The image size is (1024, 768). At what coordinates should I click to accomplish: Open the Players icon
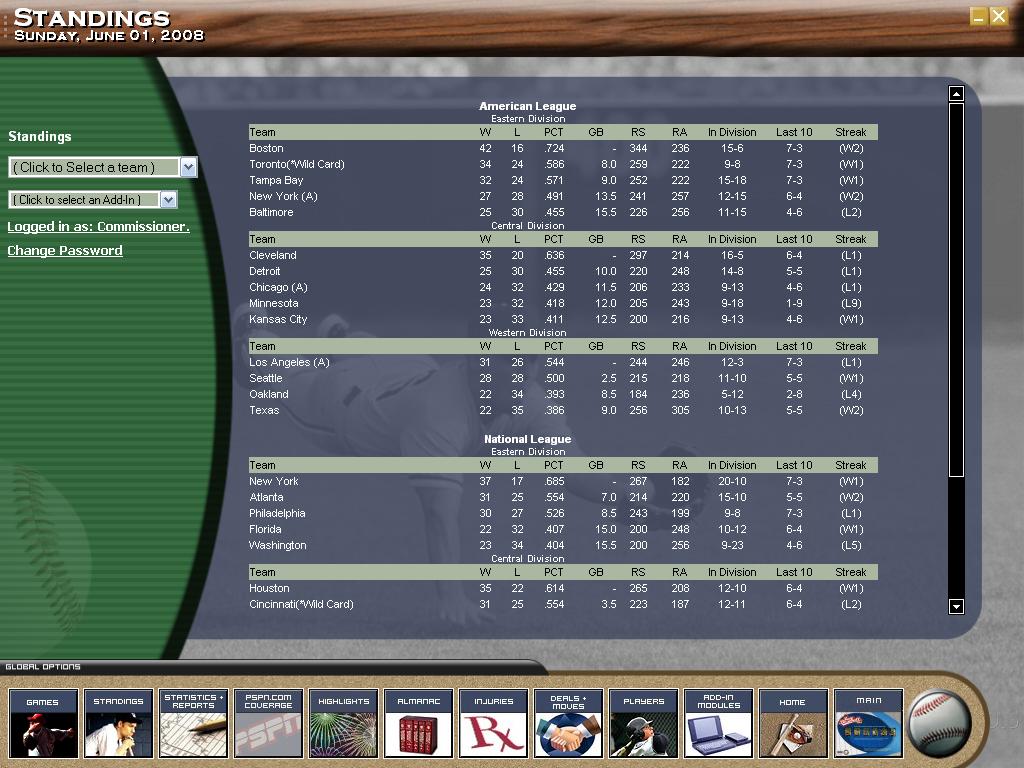[644, 723]
